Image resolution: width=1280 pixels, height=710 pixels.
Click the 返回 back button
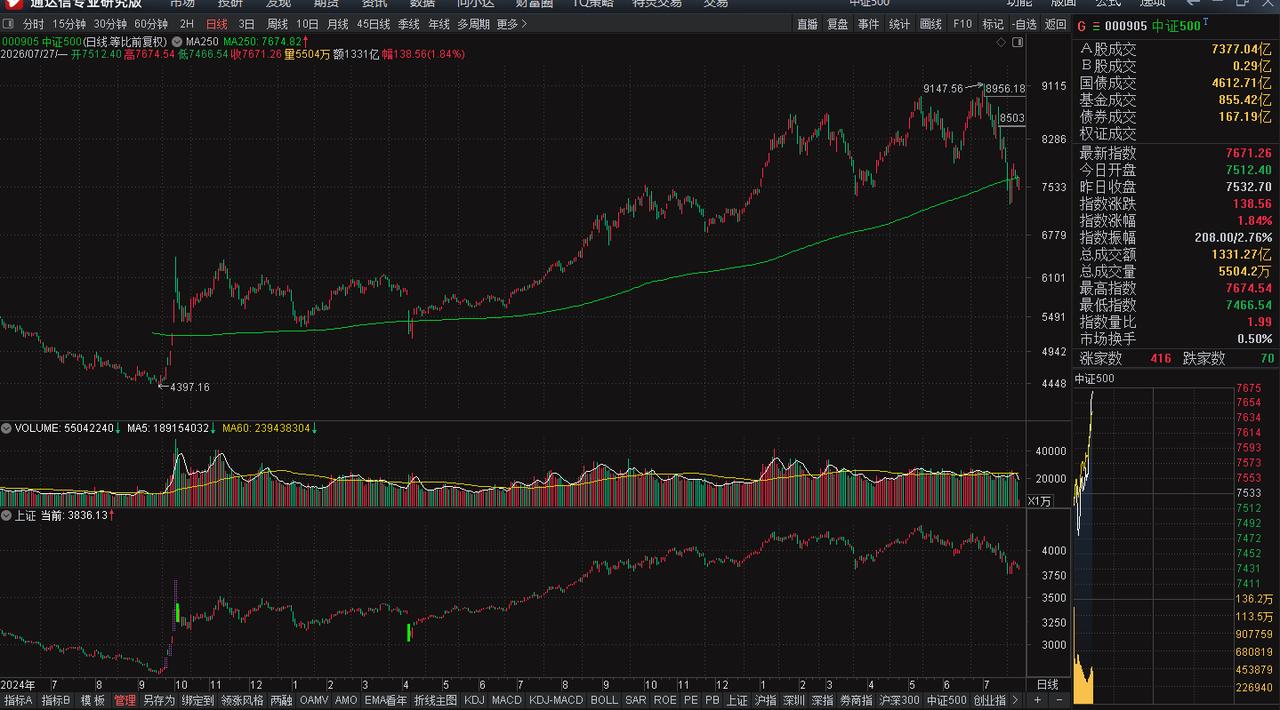pos(1056,24)
